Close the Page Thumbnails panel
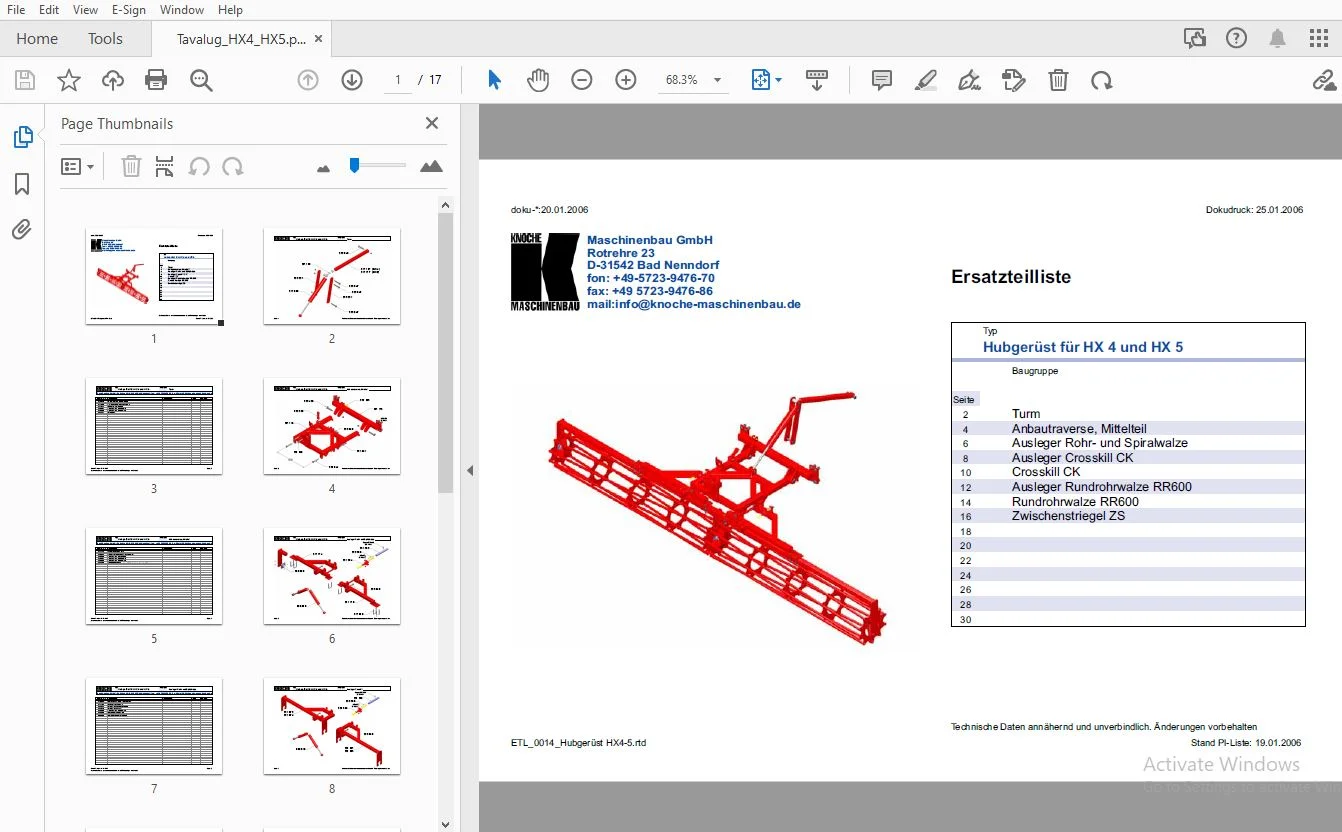Image resolution: width=1342 pixels, height=832 pixels. coord(432,123)
